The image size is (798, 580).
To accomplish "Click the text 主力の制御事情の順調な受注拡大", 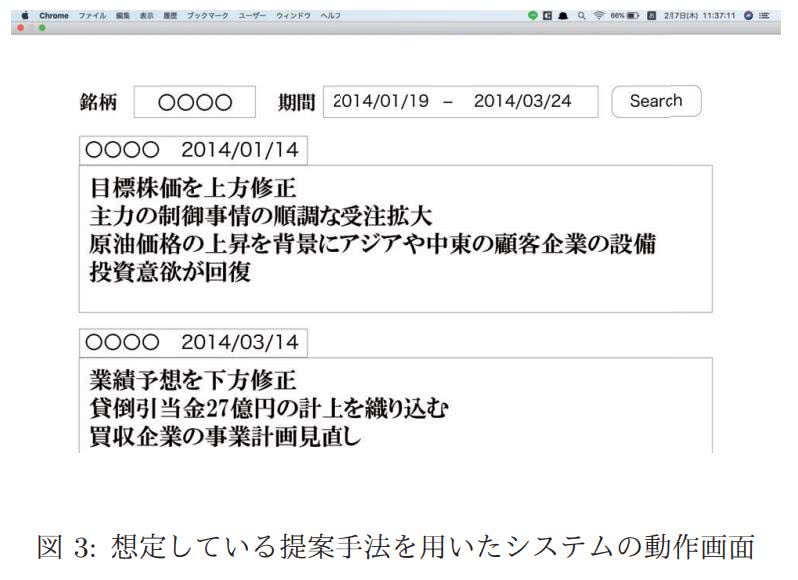I will (x=261, y=216).
